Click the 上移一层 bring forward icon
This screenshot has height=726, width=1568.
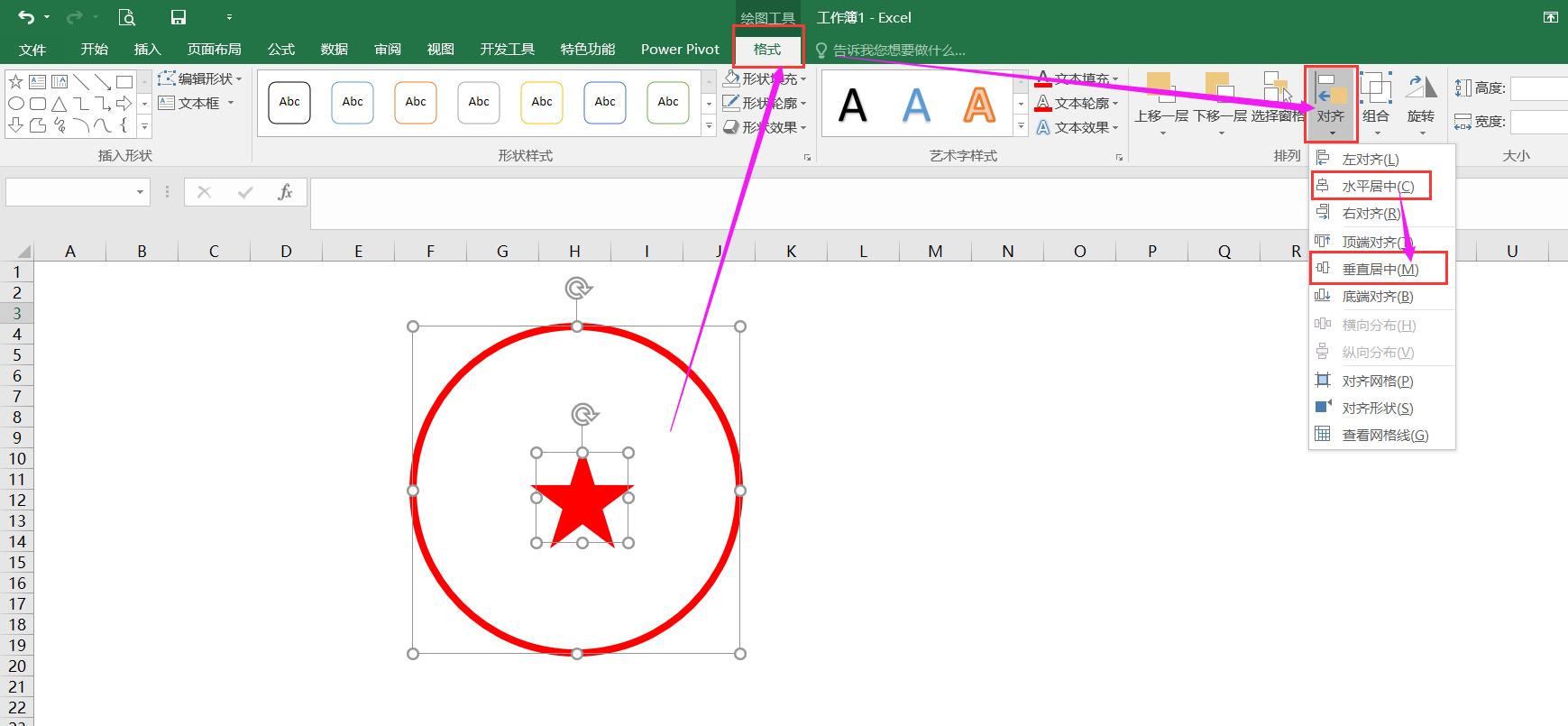(1160, 88)
